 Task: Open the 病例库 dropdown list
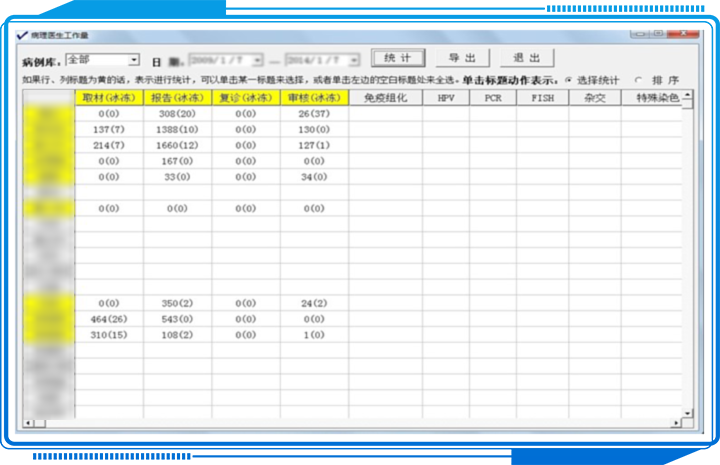(x=134, y=60)
